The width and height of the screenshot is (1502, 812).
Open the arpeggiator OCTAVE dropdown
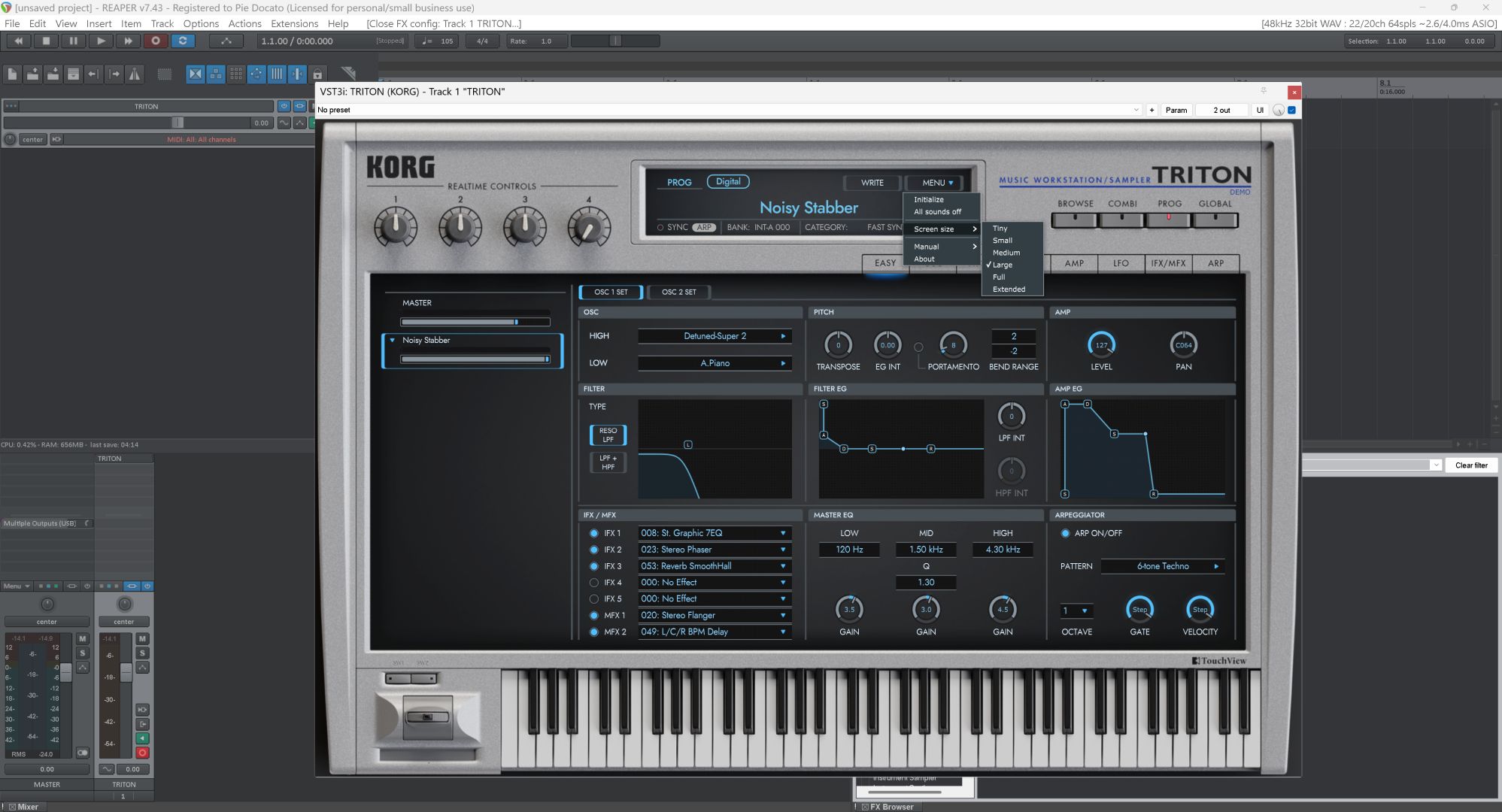click(1076, 611)
